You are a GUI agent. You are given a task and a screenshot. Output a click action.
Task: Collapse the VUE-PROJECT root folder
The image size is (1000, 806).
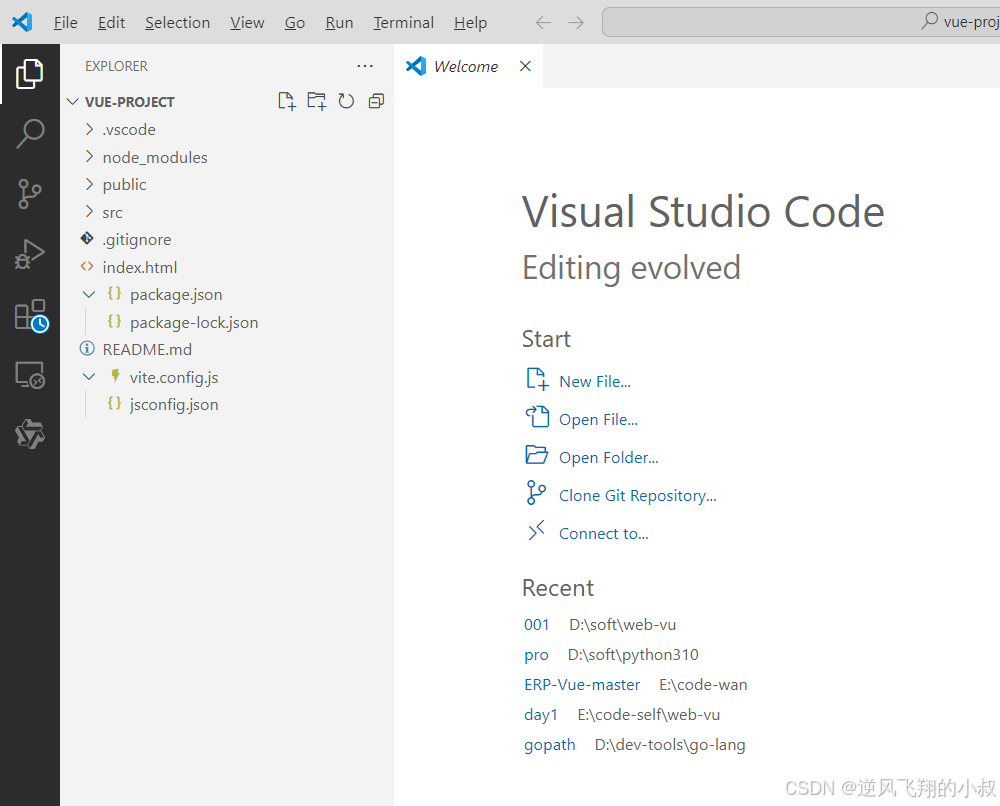point(73,102)
